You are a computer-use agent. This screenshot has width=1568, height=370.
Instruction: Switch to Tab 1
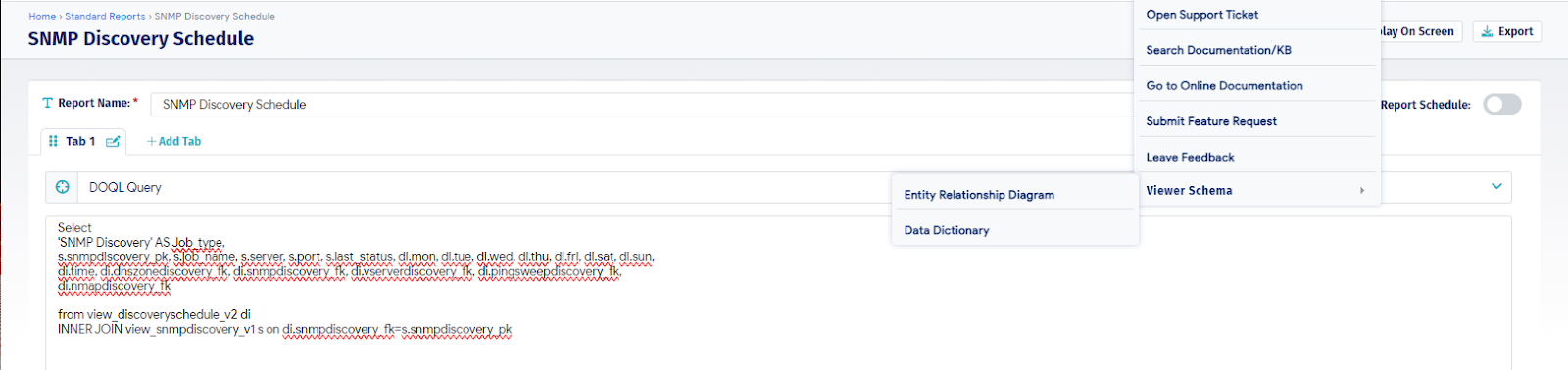[x=80, y=142]
